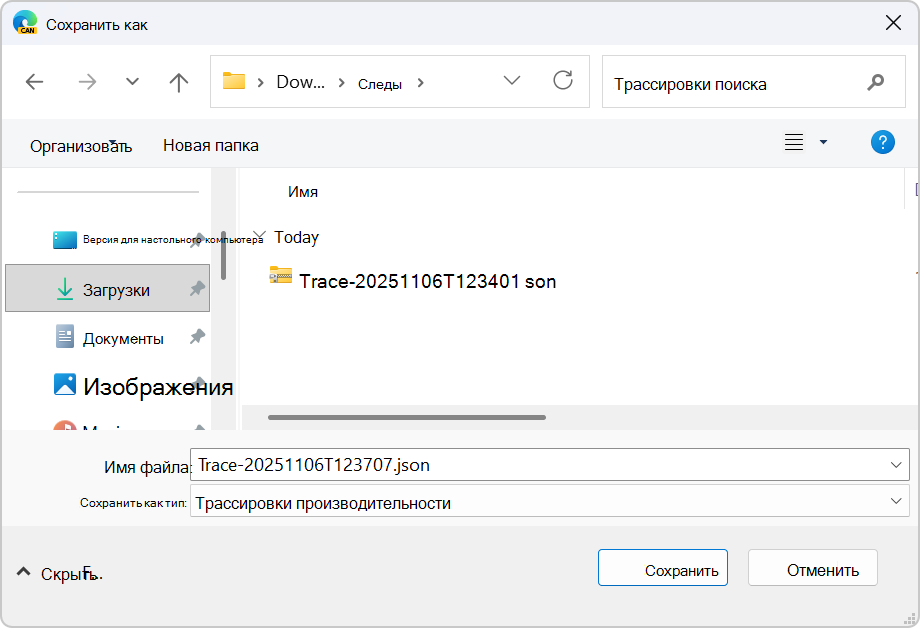Select Следы breadcrumb segment
Image resolution: width=920 pixels, height=628 pixels.
click(x=380, y=84)
